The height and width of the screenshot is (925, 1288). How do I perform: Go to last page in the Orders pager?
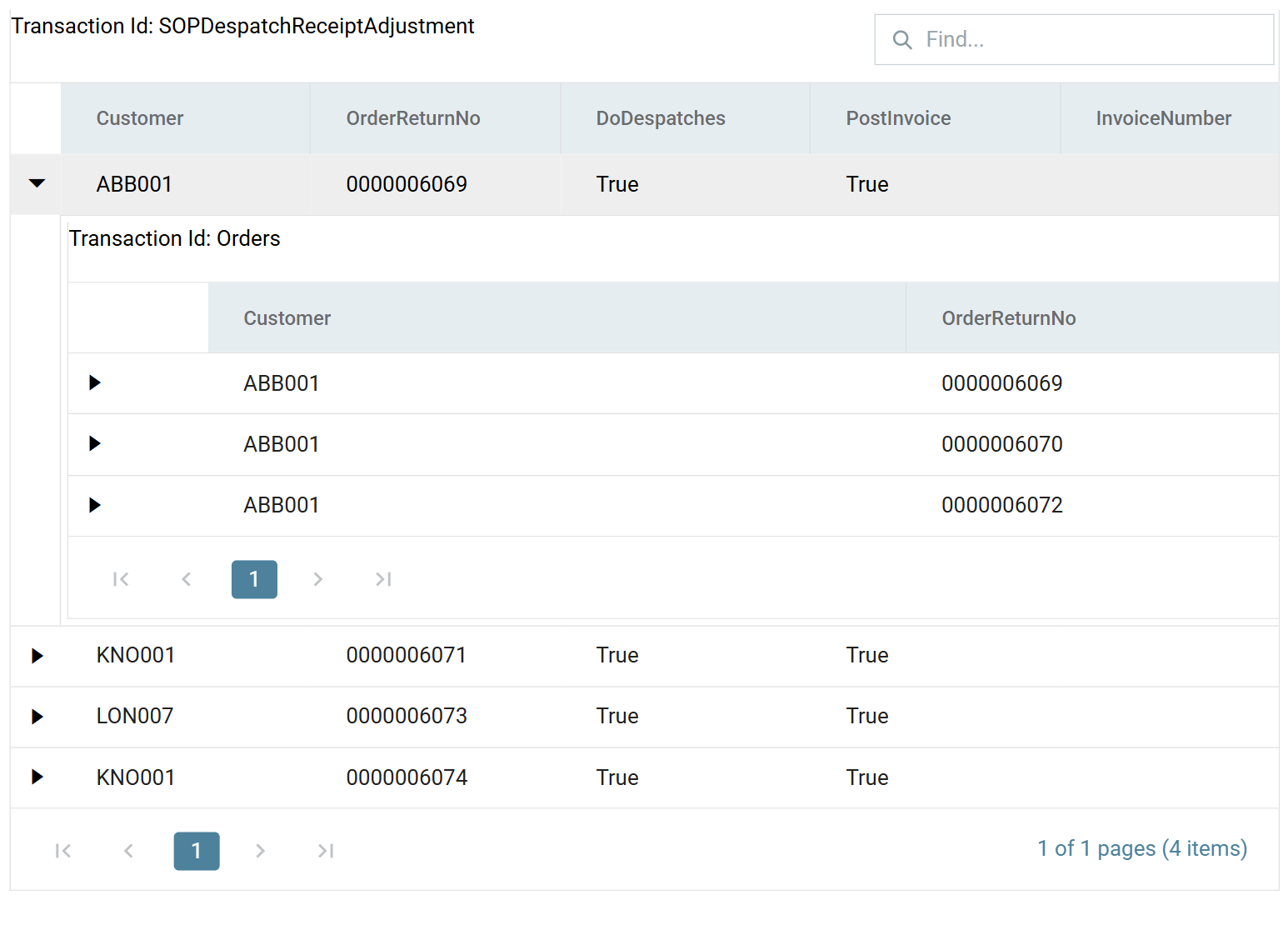[x=383, y=579]
